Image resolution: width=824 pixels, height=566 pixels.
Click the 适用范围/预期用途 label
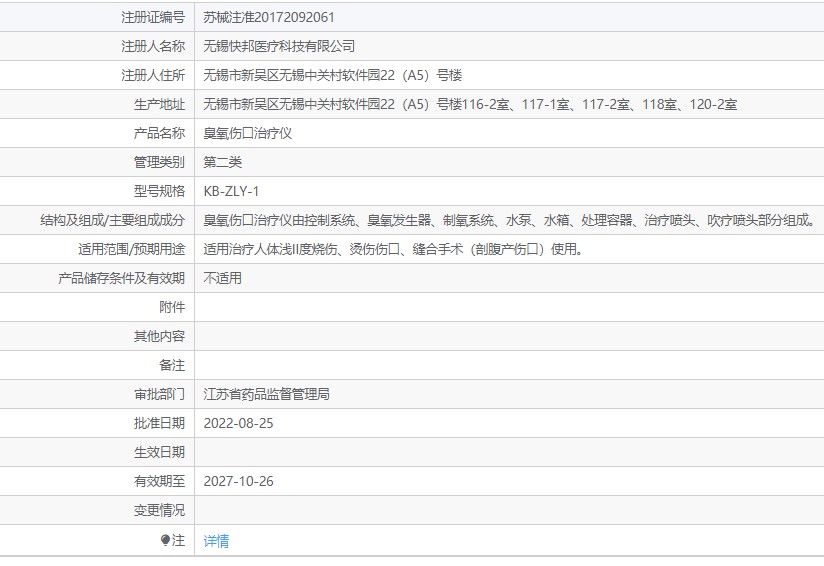[x=131, y=249]
